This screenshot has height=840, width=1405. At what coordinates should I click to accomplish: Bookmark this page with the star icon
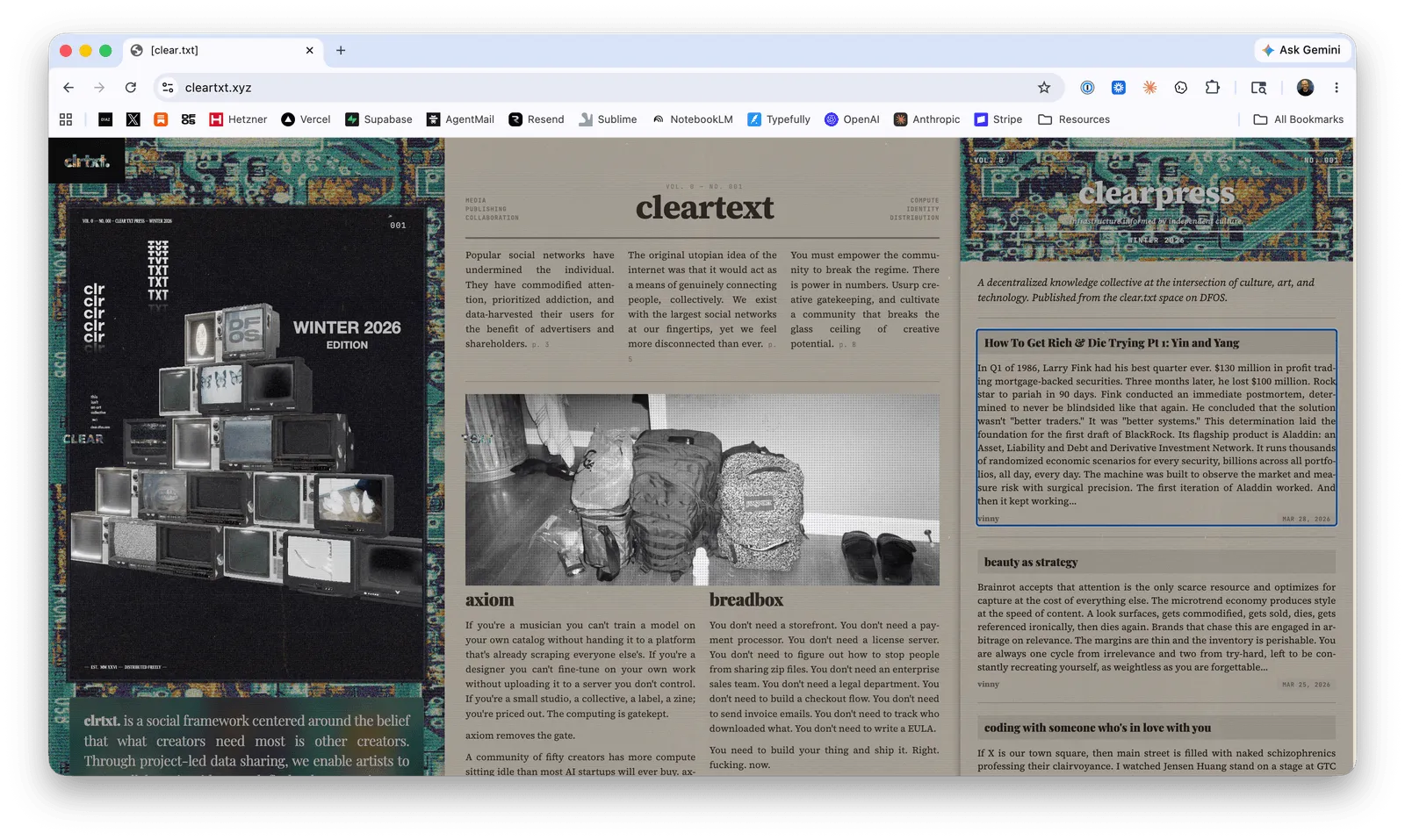coord(1044,88)
